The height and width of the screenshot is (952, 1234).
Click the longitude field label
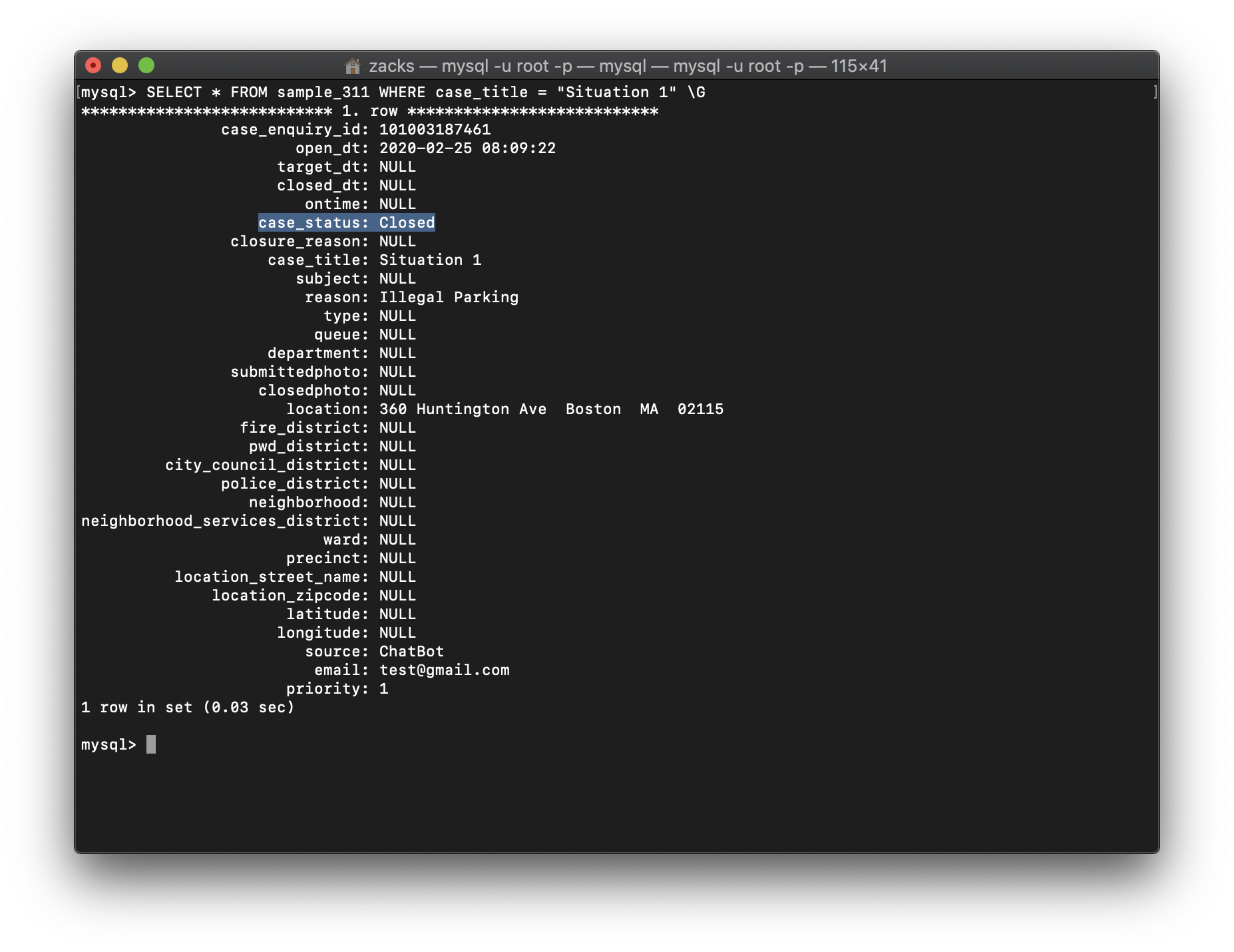pos(323,633)
